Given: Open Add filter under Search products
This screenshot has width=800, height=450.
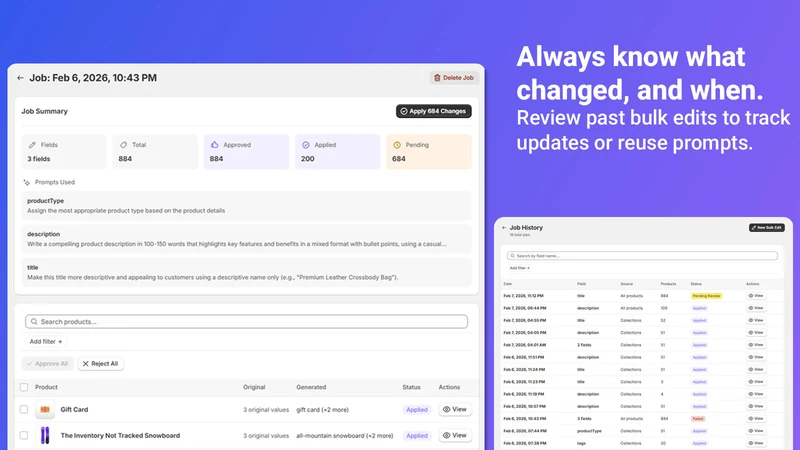Looking at the screenshot, I should pyautogui.click(x=46, y=341).
